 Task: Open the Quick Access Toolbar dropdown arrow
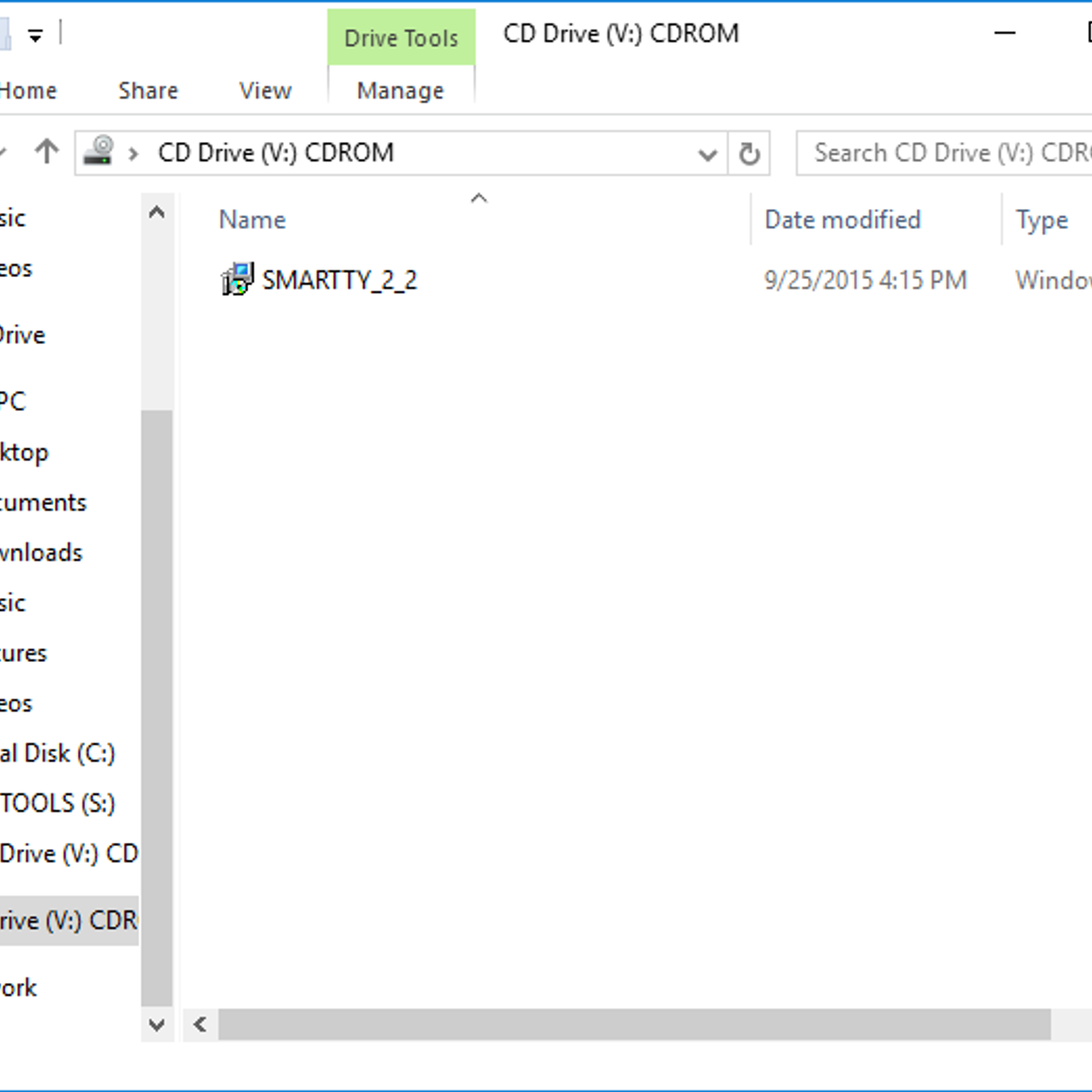coord(35,35)
